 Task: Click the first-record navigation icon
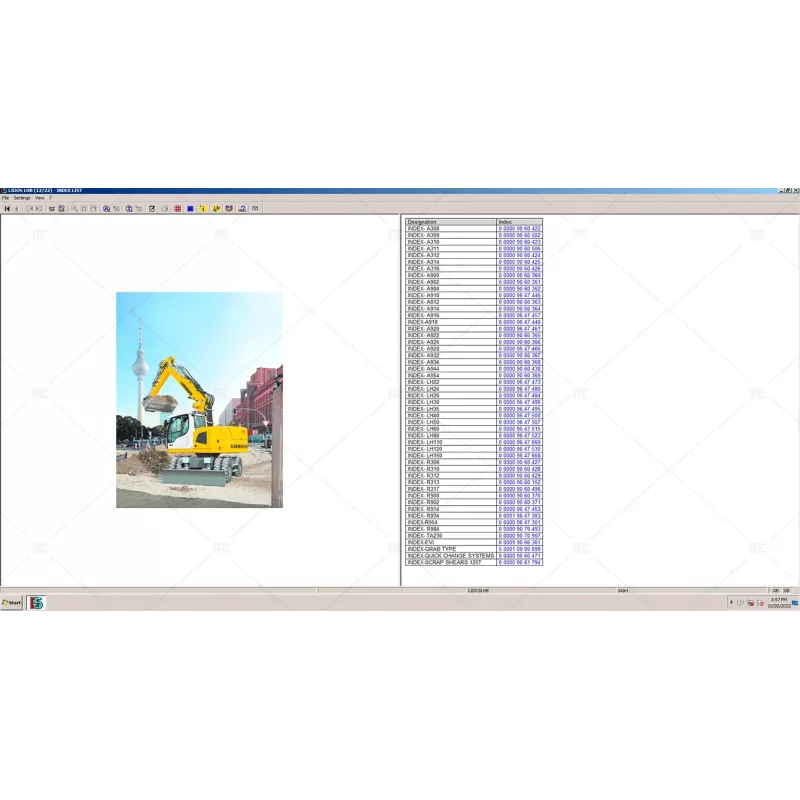[x=7, y=207]
